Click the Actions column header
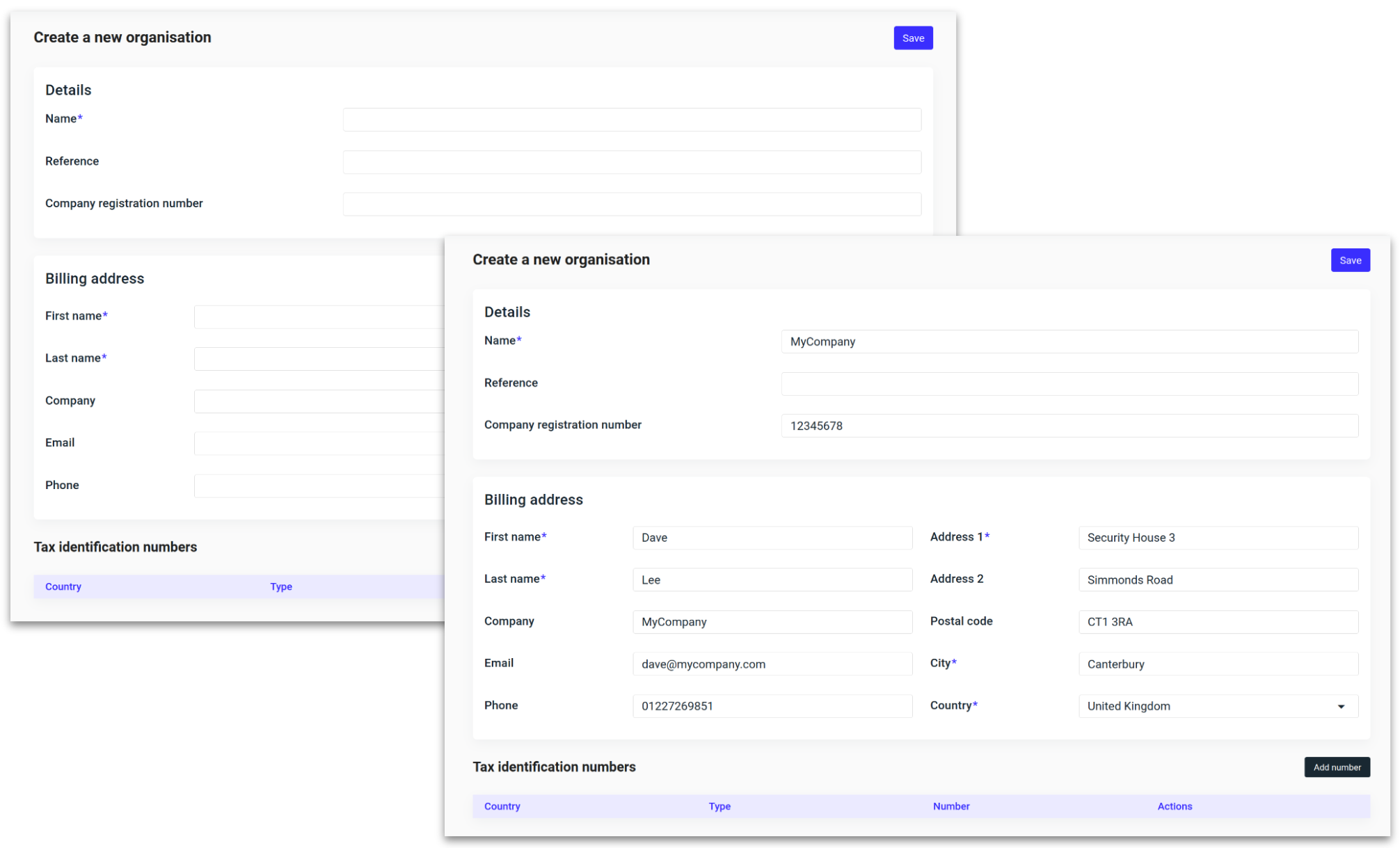The height and width of the screenshot is (848, 1400). 1175,806
